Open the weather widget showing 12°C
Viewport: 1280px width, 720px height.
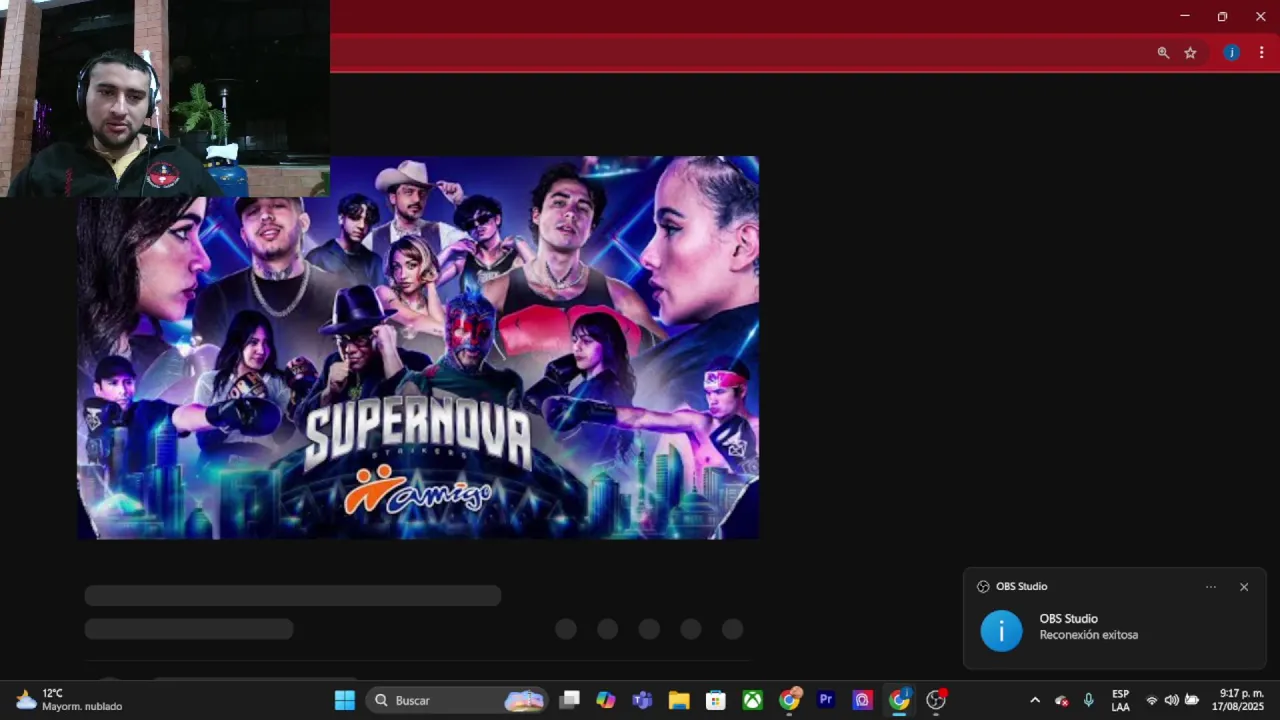pos(69,700)
